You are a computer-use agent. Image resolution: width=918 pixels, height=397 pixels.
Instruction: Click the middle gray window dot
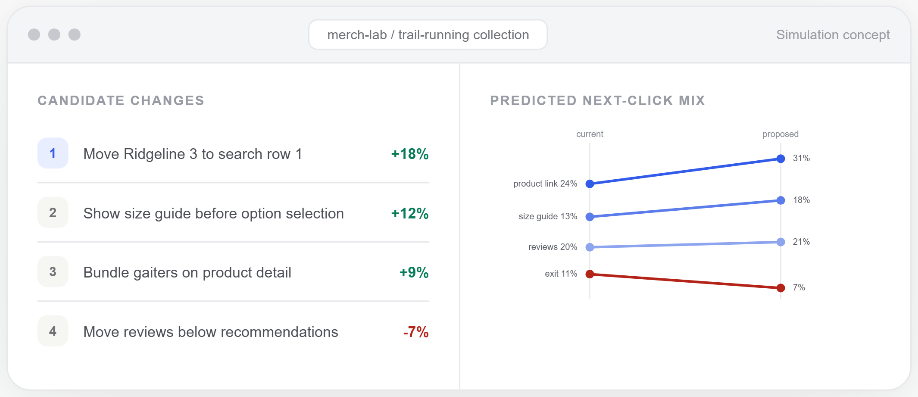pyautogui.click(x=54, y=35)
